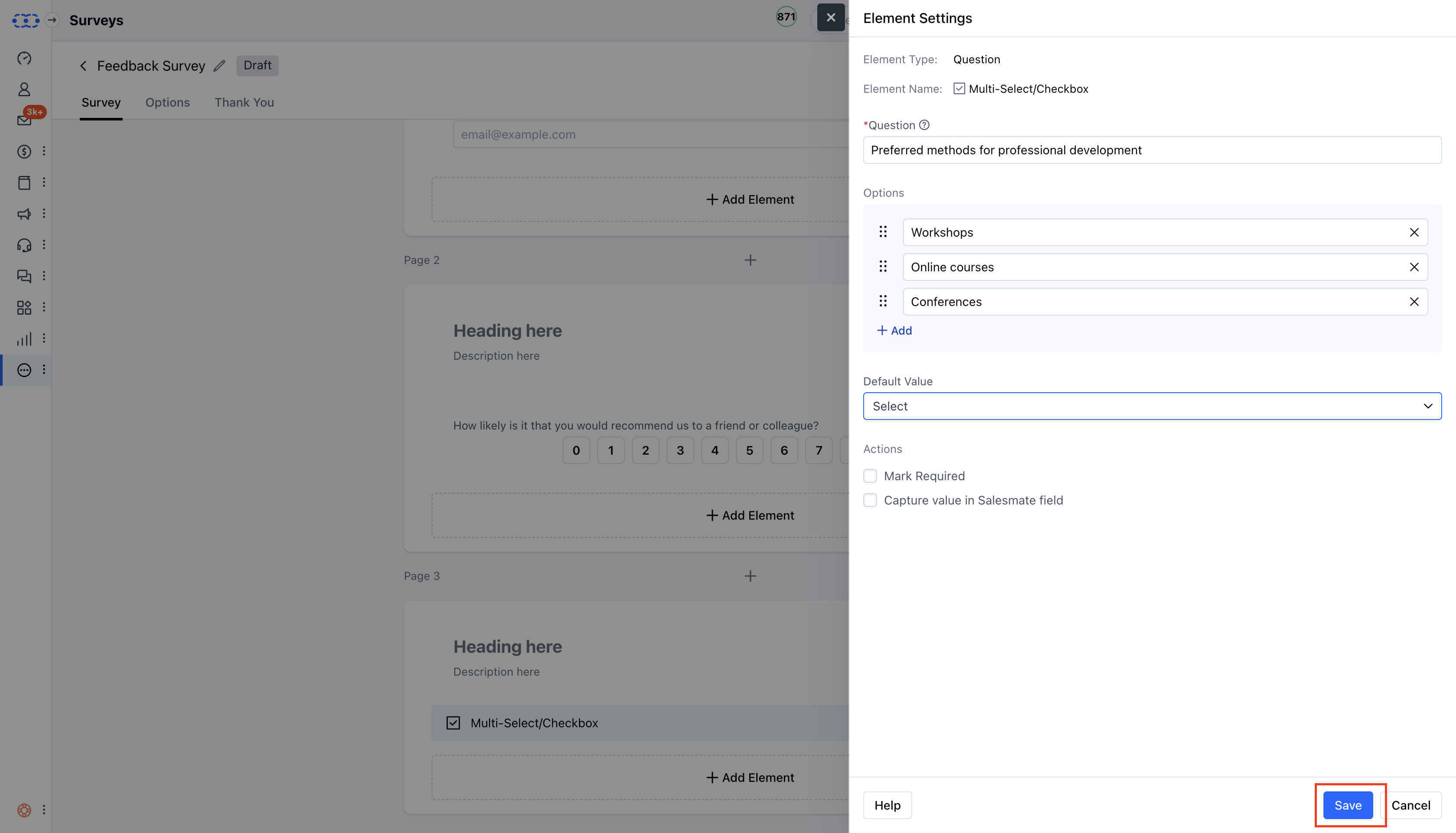Expand the Default Value Select dropdown
Image resolution: width=1456 pixels, height=833 pixels.
click(1152, 406)
